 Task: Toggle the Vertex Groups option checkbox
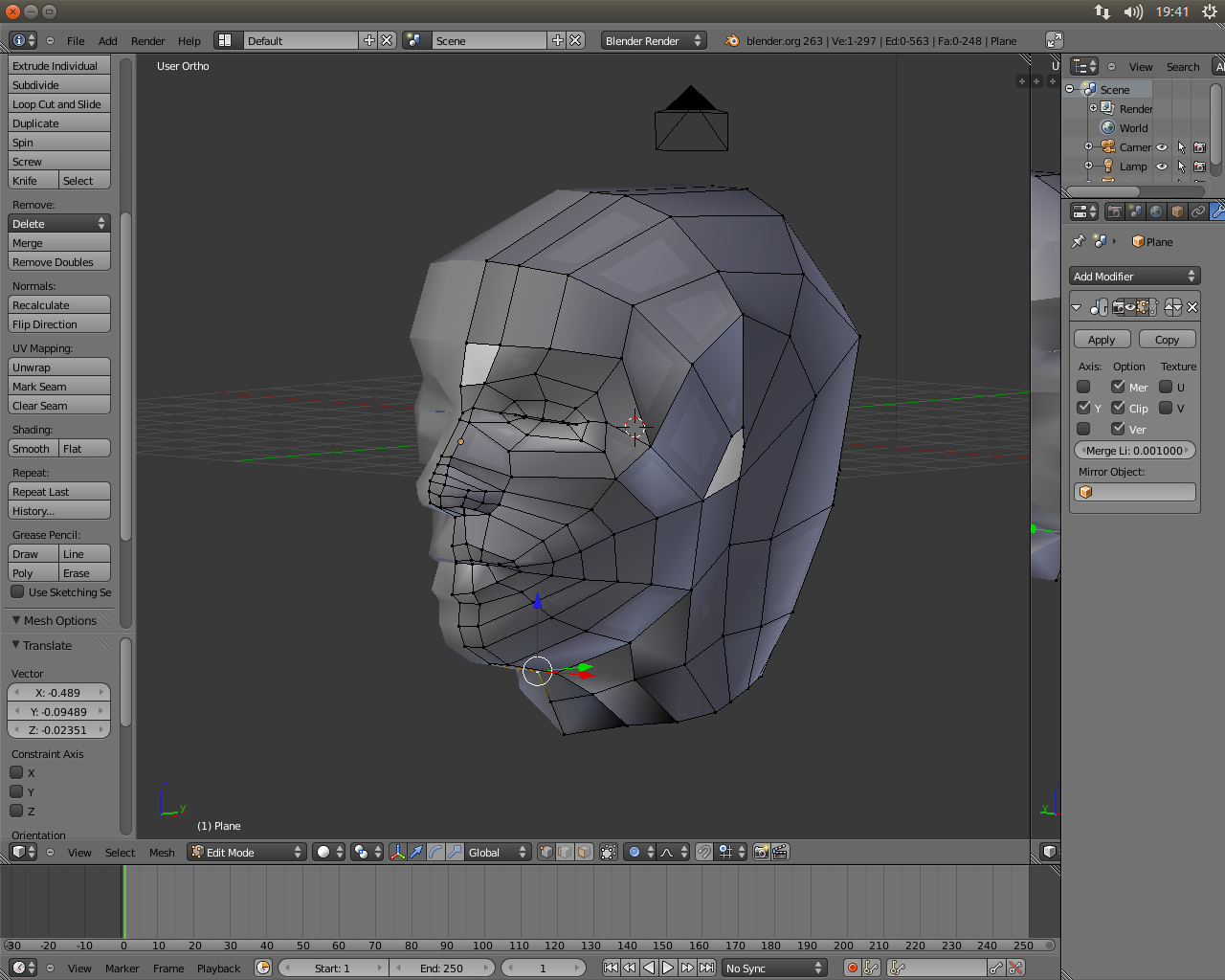(1118, 429)
